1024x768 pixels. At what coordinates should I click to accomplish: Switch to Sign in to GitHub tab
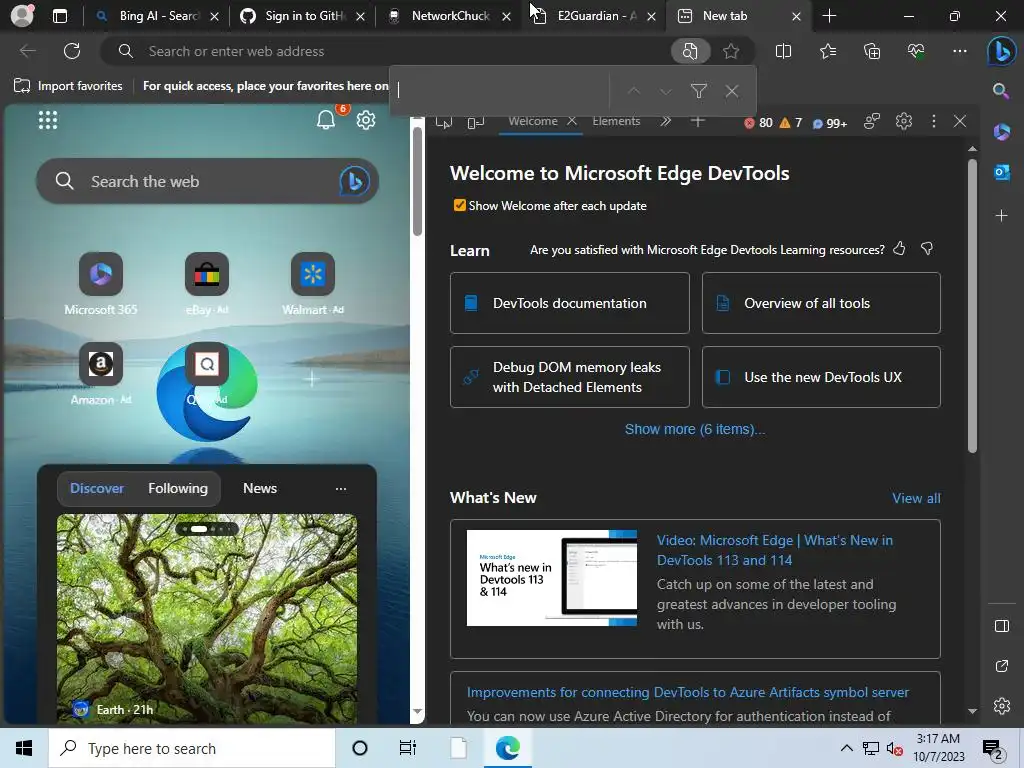(304, 16)
